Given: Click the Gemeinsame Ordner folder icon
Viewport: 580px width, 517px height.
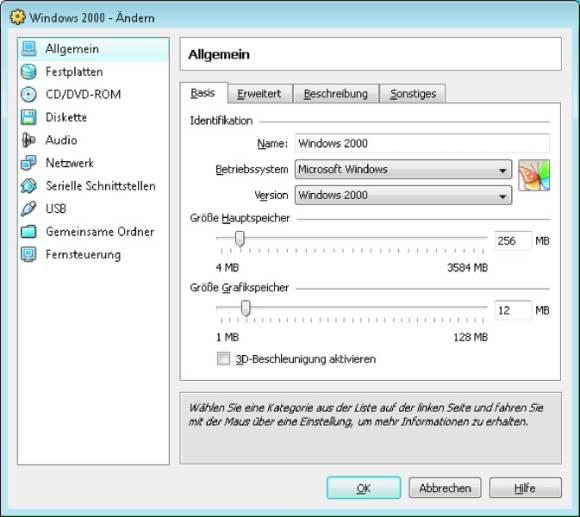Looking at the screenshot, I should [x=28, y=232].
